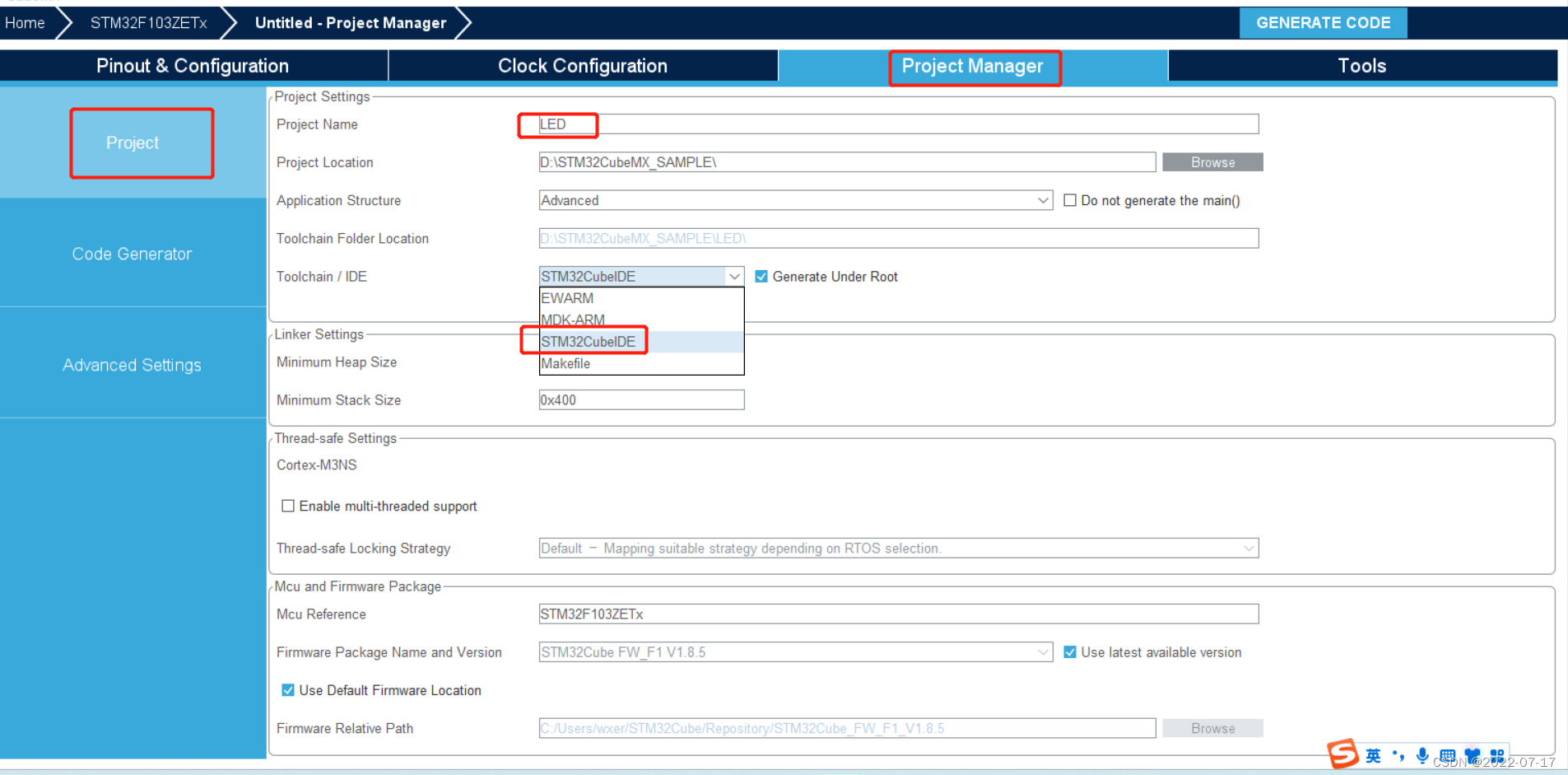This screenshot has width=1568, height=775.
Task: Click the Project Location path field
Action: coord(848,162)
